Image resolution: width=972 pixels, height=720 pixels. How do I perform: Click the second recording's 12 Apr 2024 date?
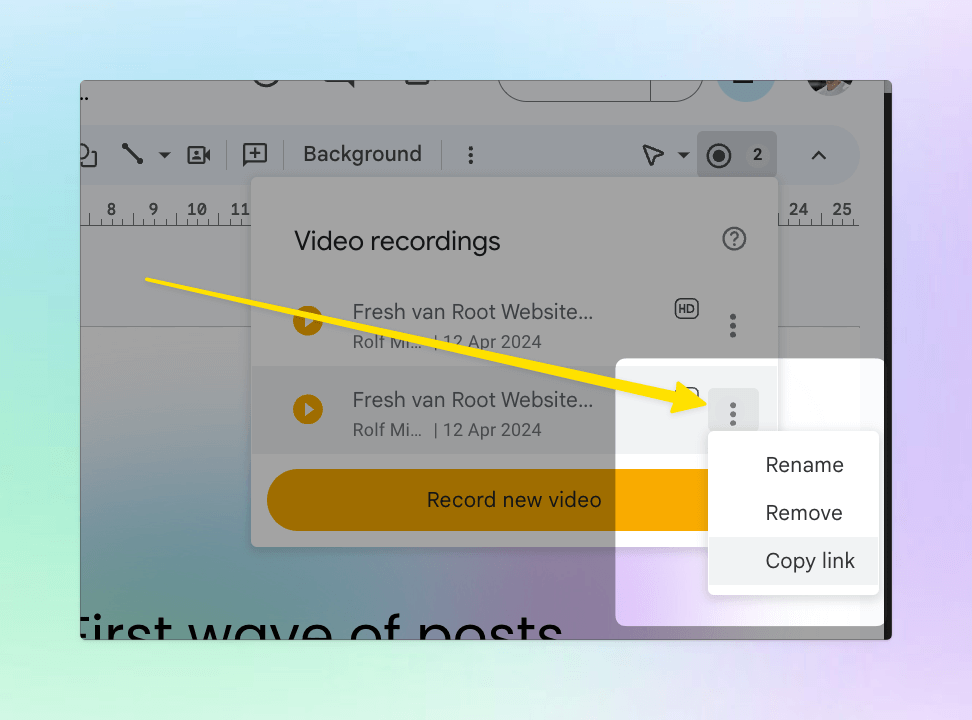[492, 430]
